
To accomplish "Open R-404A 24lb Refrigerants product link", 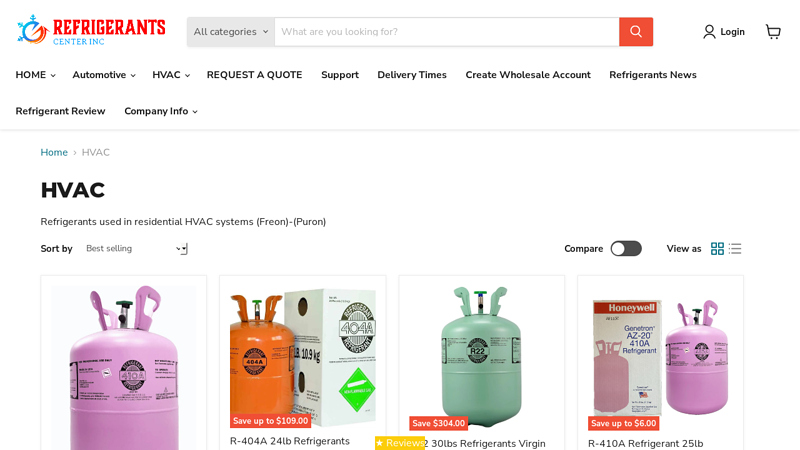I will pos(290,441).
